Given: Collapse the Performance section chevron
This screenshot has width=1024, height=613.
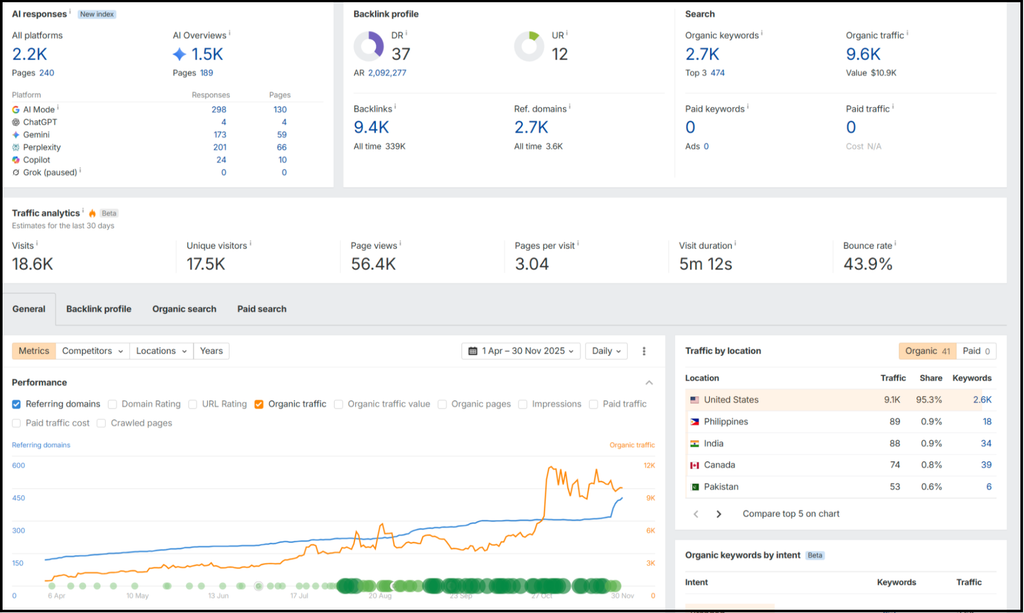Looking at the screenshot, I should coord(649,383).
